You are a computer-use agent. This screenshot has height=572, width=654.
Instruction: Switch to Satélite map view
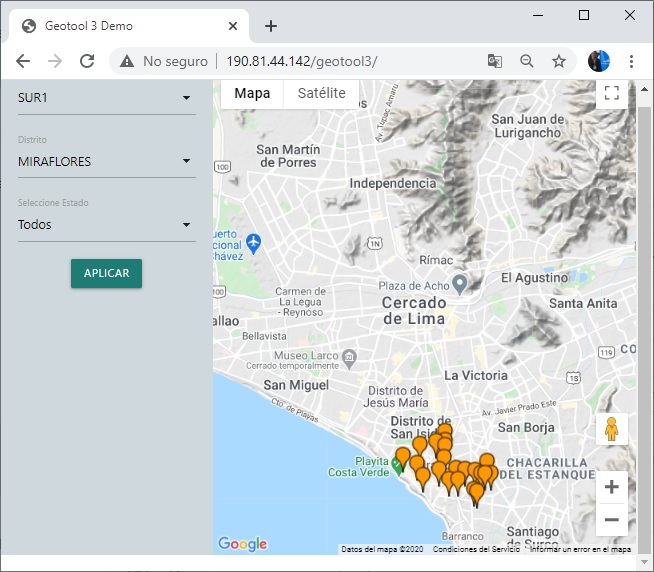pos(321,93)
